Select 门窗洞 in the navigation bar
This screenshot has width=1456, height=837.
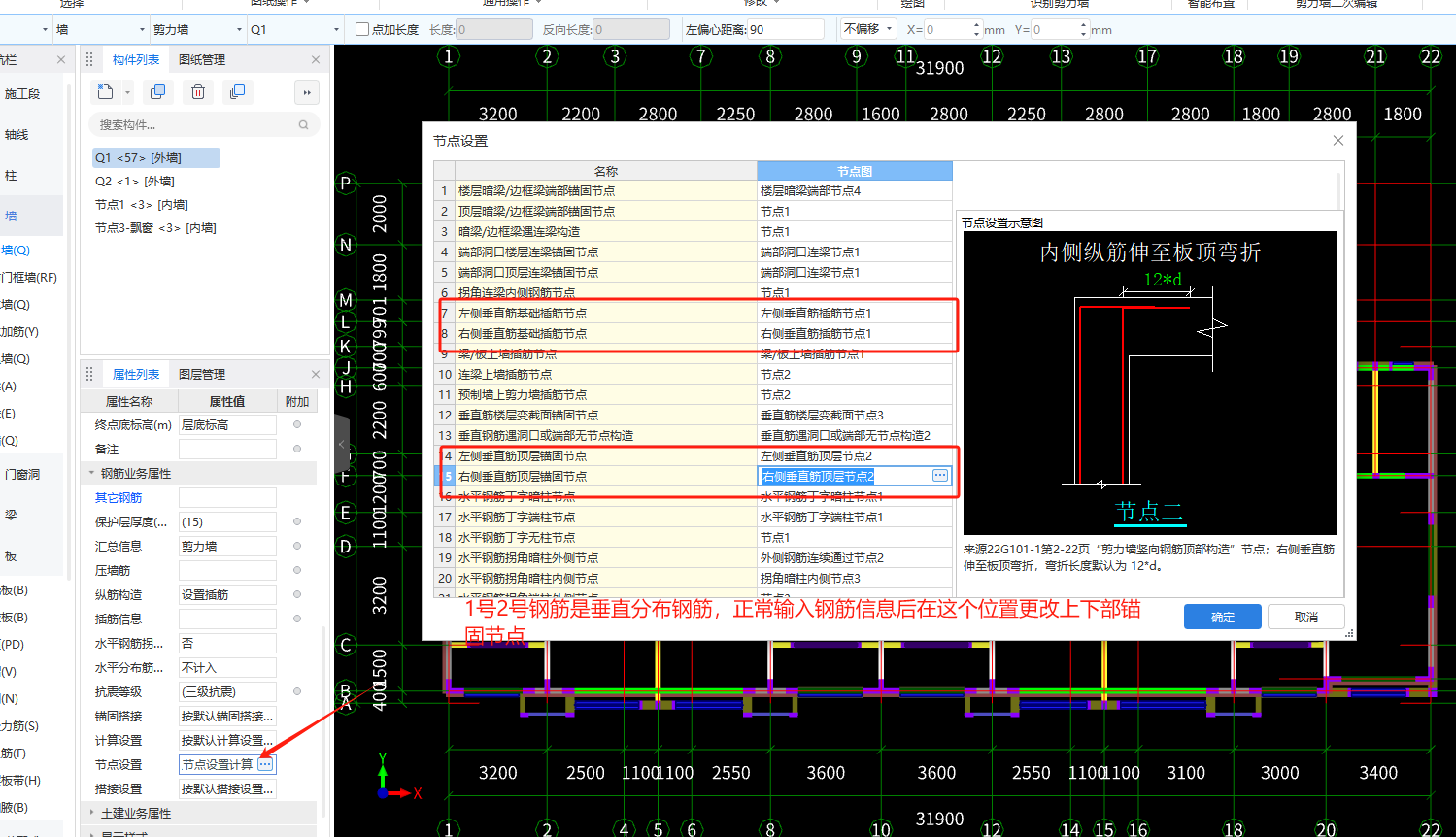pyautogui.click(x=22, y=475)
